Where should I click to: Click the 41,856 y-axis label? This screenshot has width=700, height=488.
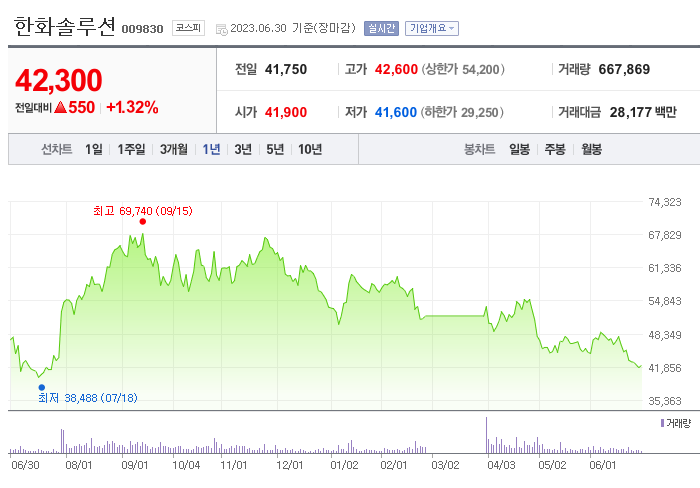pos(665,368)
